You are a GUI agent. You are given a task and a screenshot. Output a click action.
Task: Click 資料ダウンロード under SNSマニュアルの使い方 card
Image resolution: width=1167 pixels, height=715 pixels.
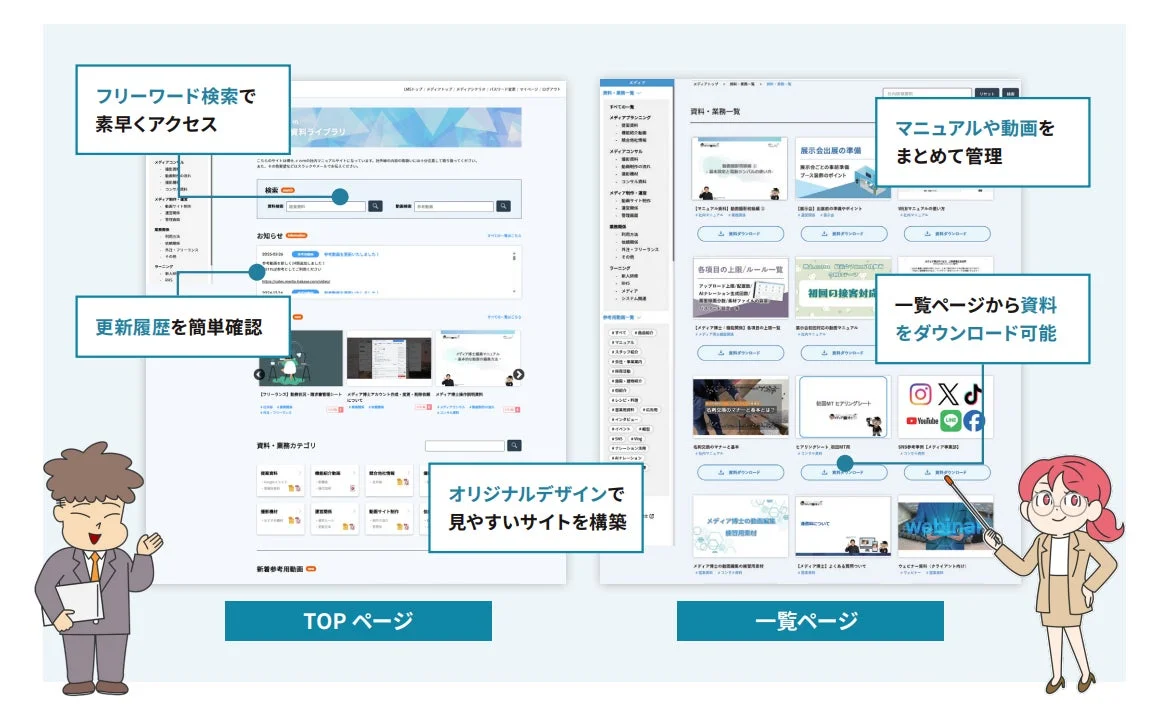947,234
